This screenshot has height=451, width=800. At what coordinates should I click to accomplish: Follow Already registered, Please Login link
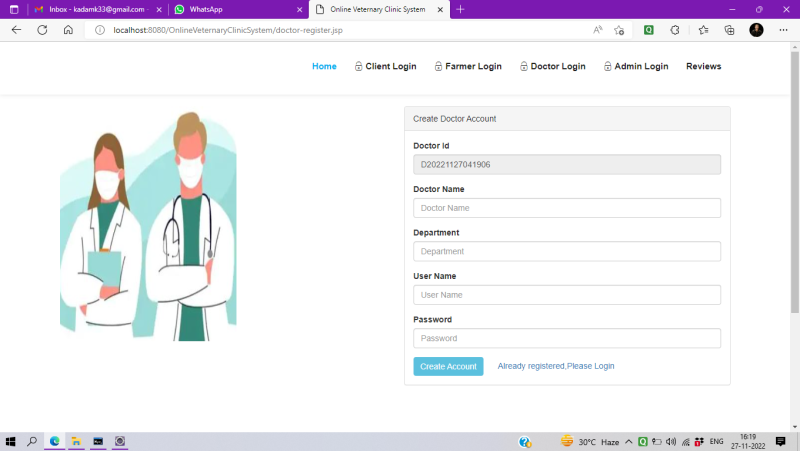[556, 366]
